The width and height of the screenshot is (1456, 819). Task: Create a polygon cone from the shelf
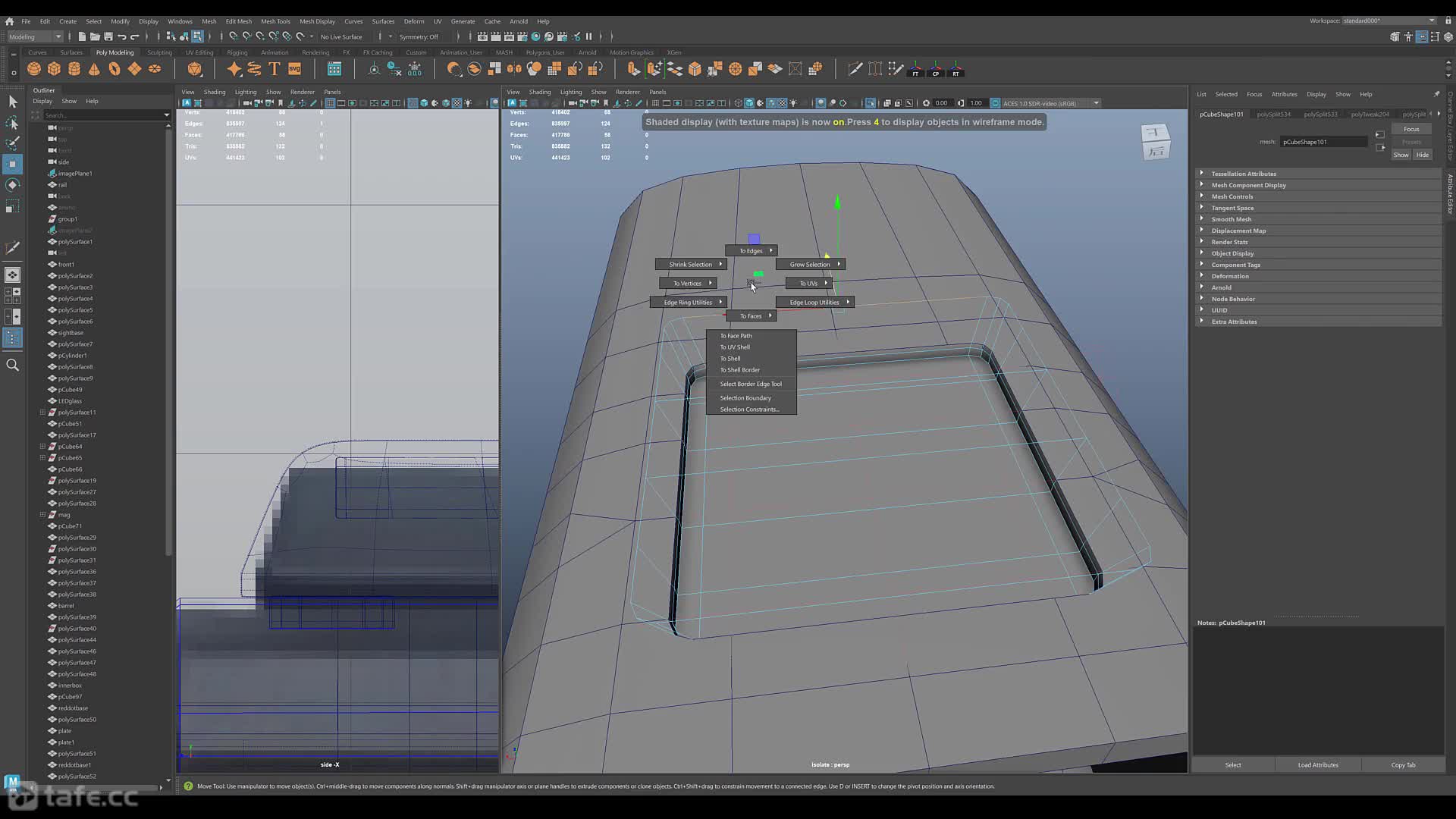click(94, 69)
